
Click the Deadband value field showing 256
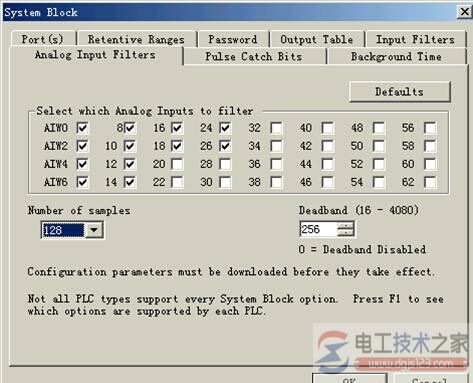pyautogui.click(x=318, y=229)
